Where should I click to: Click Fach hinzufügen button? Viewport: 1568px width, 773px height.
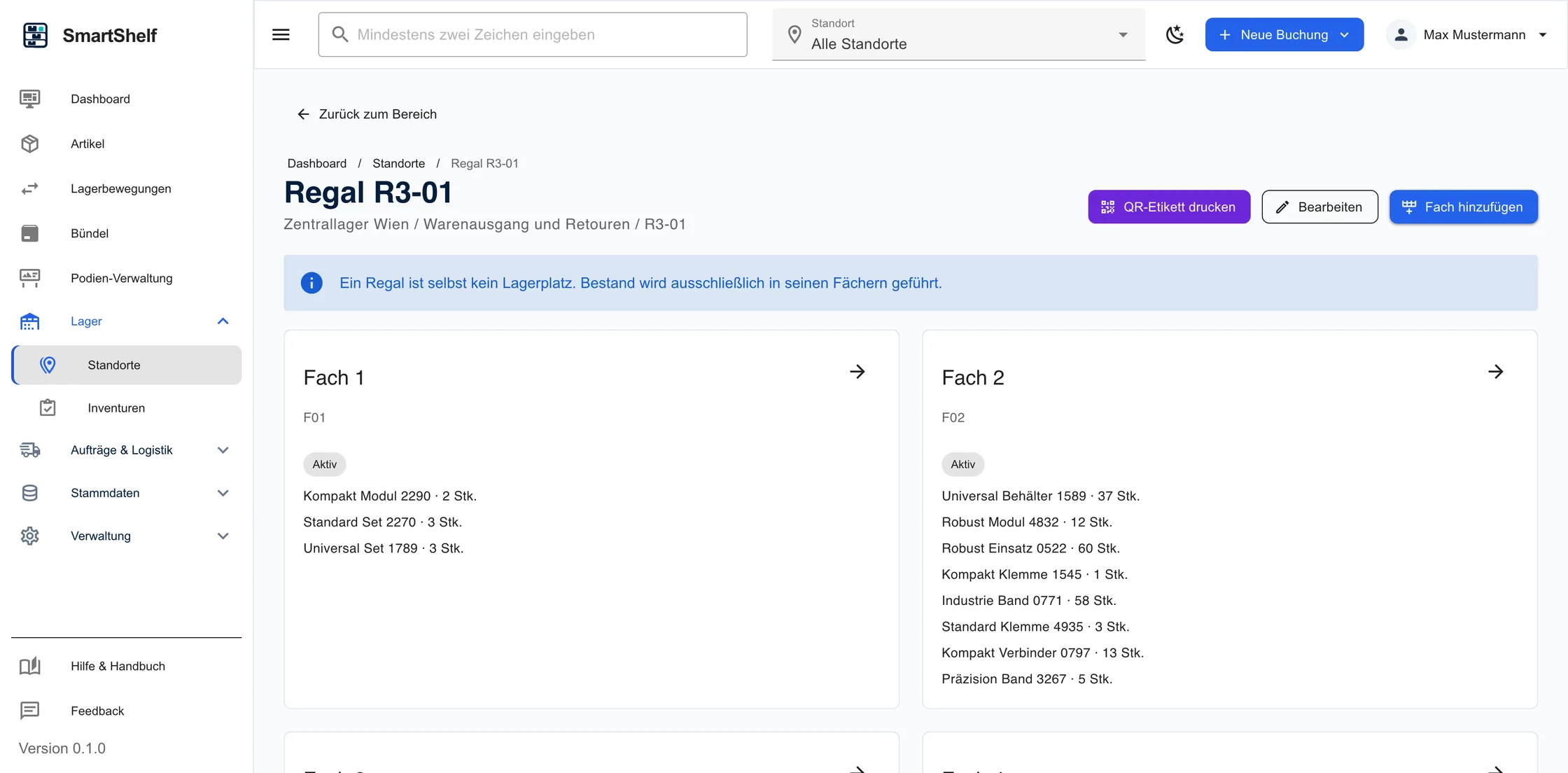coord(1464,207)
